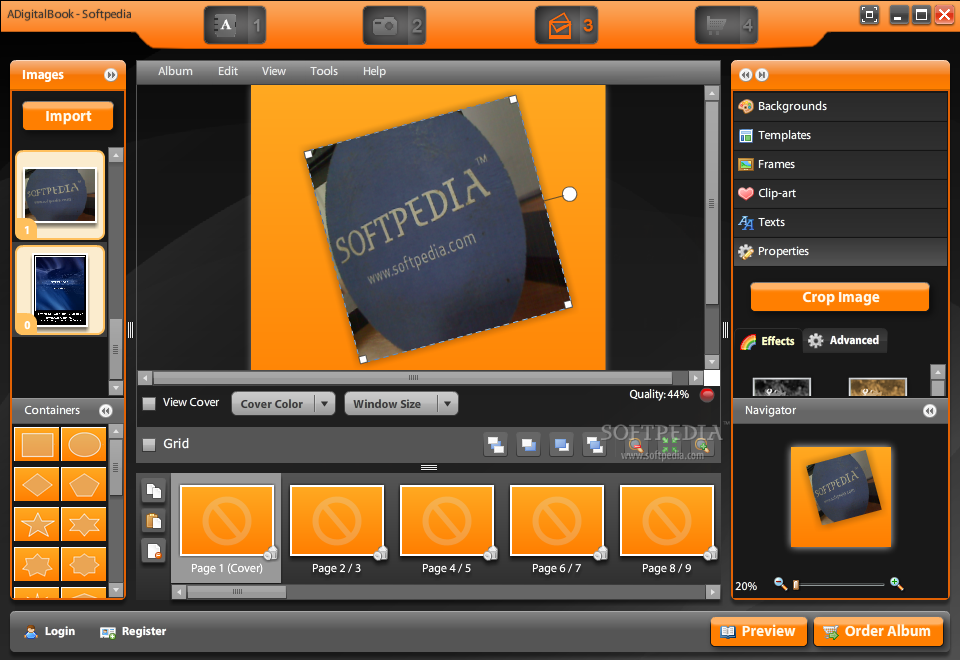The image size is (960, 660).
Task: Click the Import button
Action: [x=68, y=116]
